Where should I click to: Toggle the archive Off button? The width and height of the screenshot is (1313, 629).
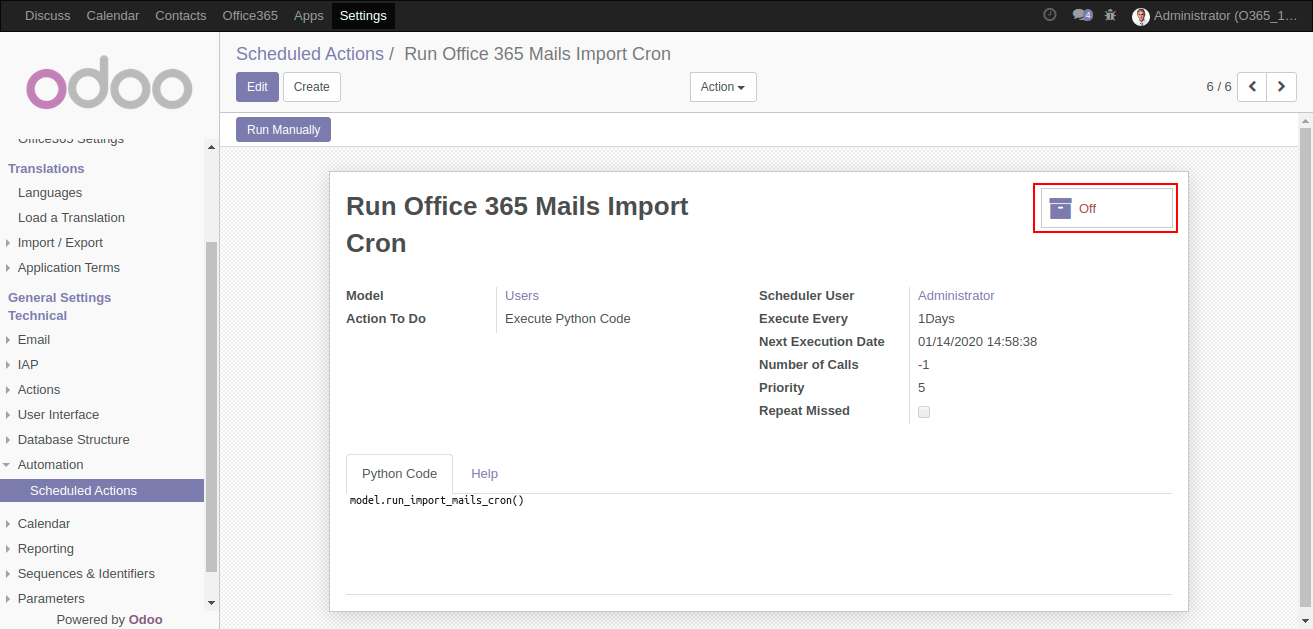click(x=1106, y=208)
